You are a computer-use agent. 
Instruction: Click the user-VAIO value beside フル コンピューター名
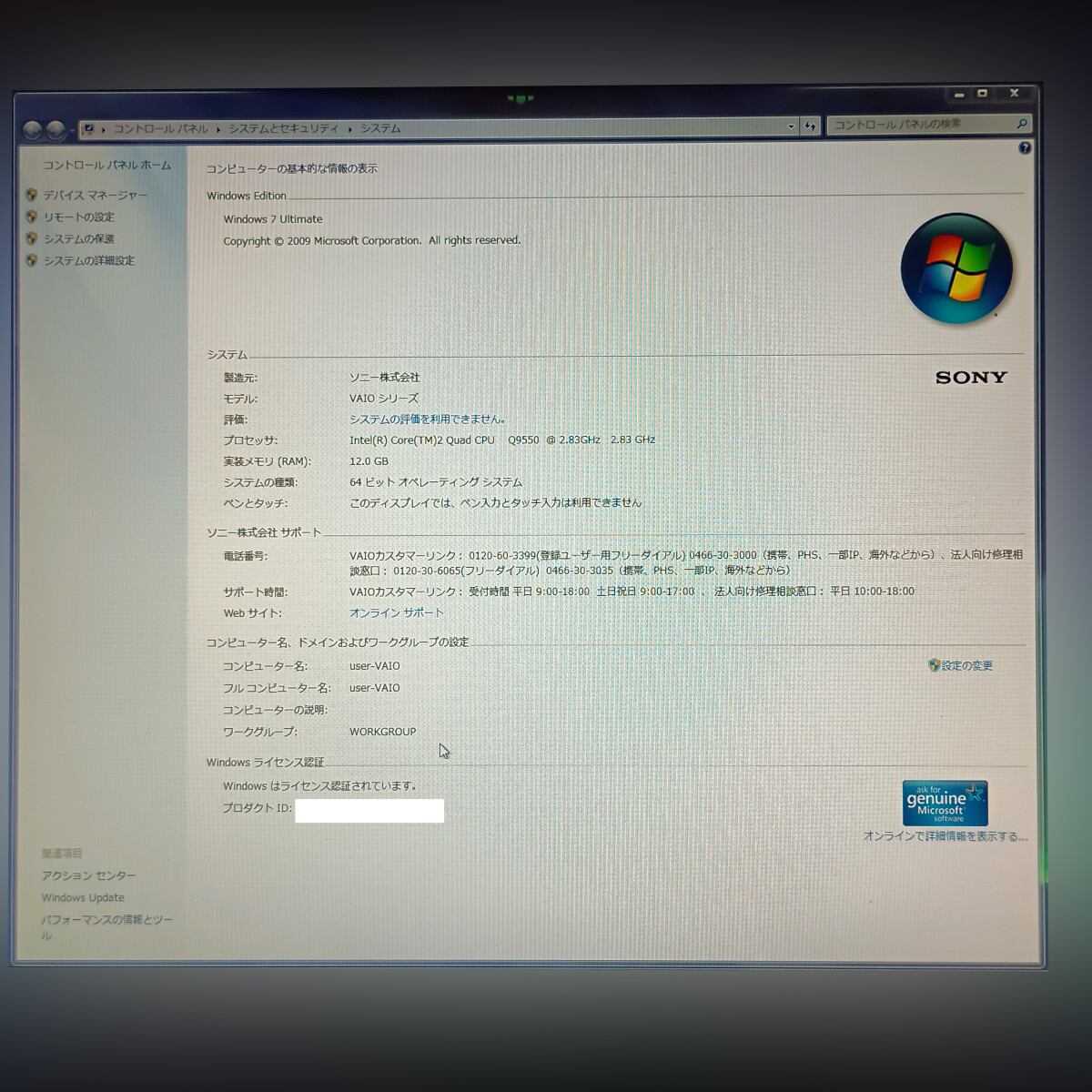[x=375, y=688]
